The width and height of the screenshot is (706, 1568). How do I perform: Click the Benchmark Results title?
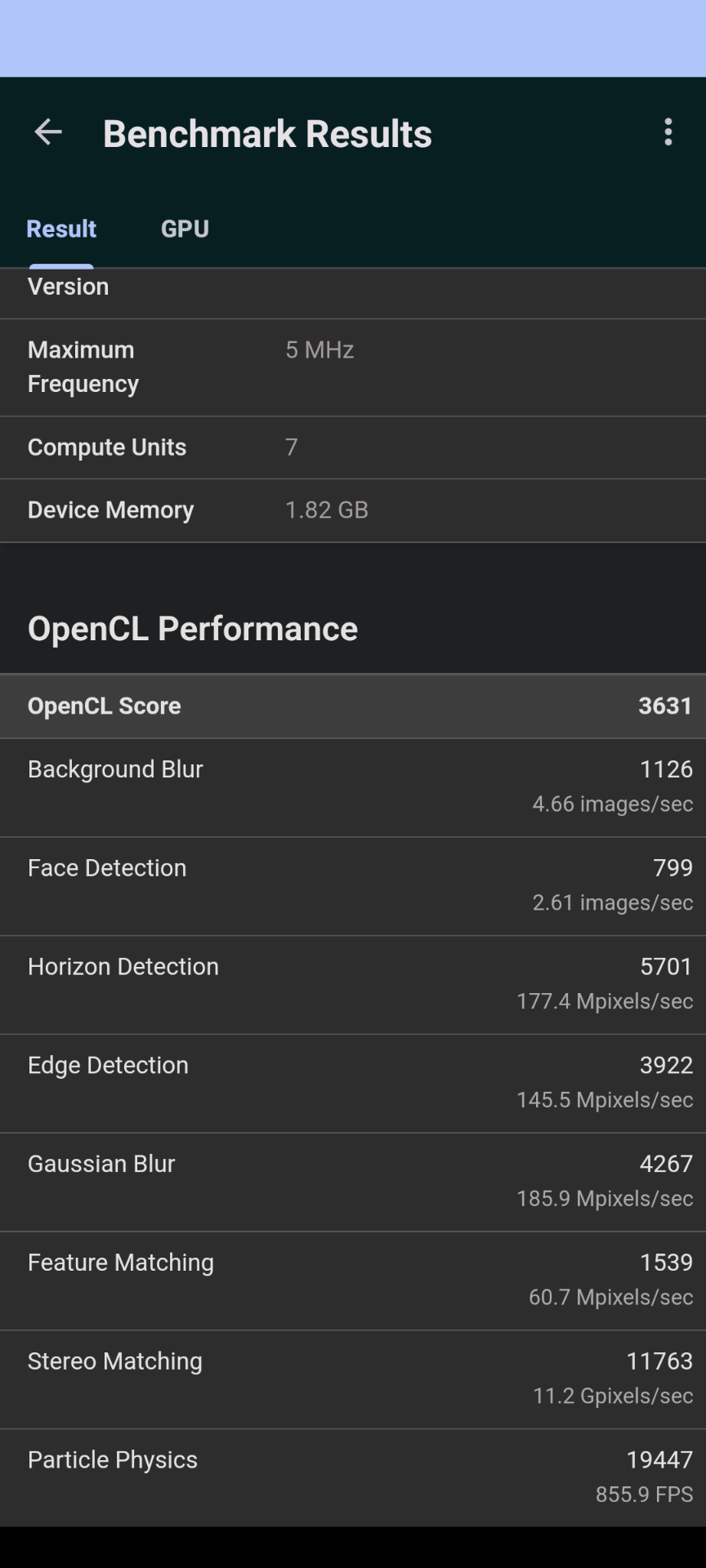tap(268, 132)
